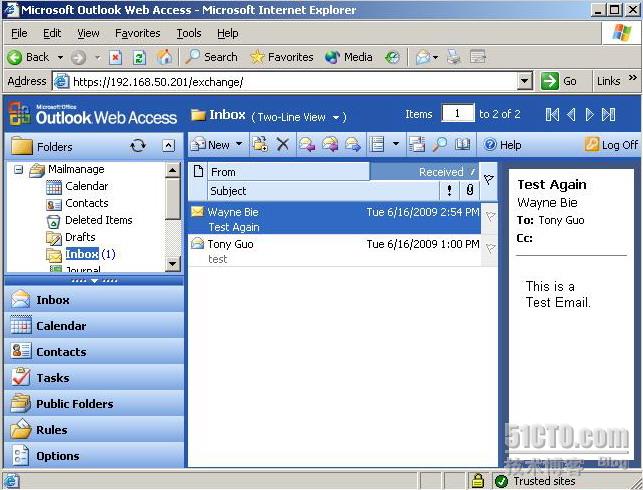
Task: Click the Move/Copy to folder icon
Action: tap(260, 144)
